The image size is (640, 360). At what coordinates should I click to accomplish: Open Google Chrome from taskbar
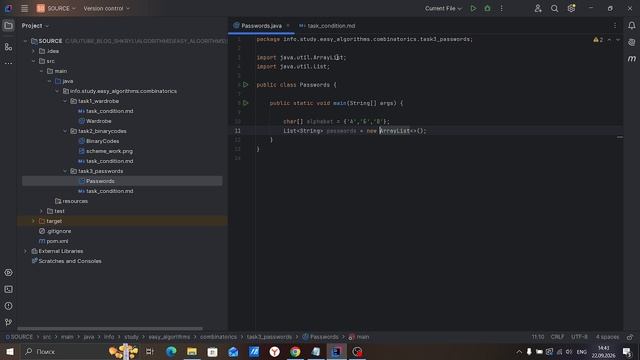click(x=295, y=351)
